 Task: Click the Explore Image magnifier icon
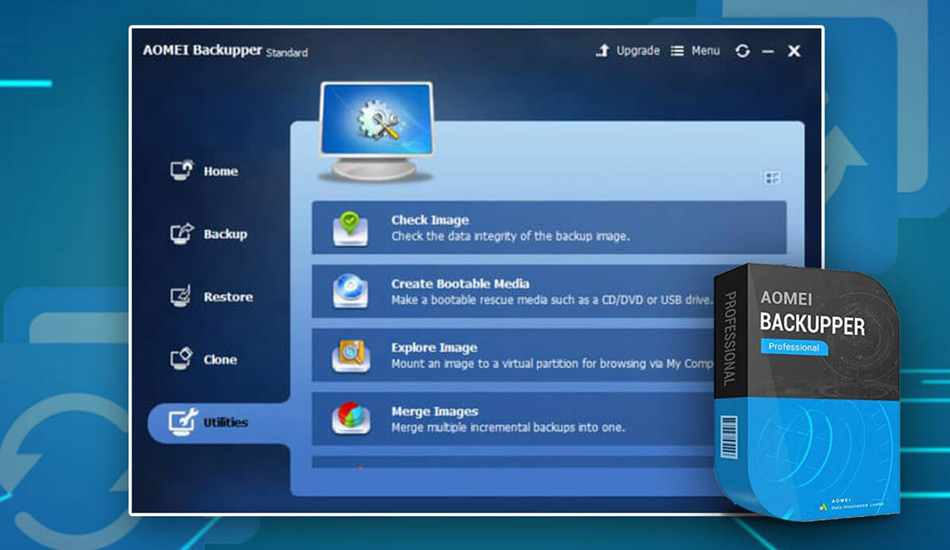click(x=351, y=356)
